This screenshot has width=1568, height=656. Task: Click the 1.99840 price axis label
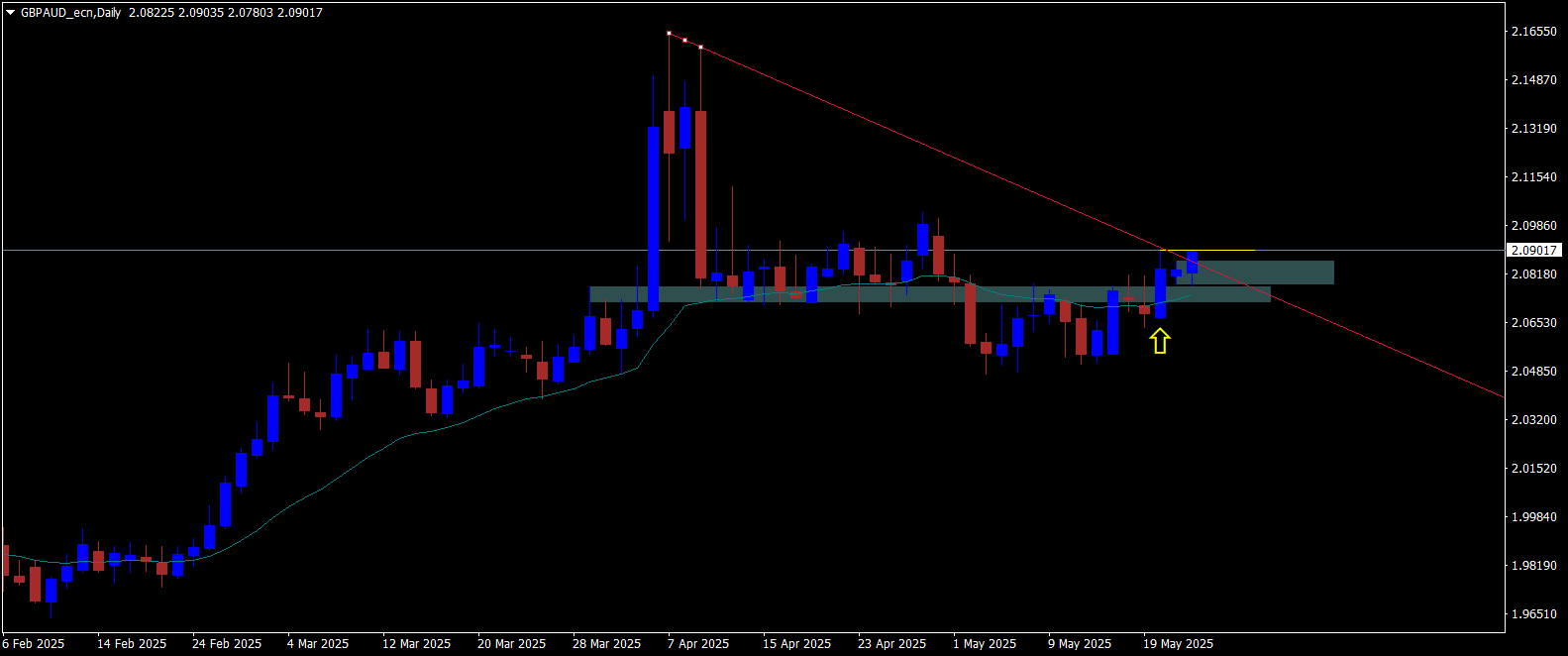(1533, 517)
